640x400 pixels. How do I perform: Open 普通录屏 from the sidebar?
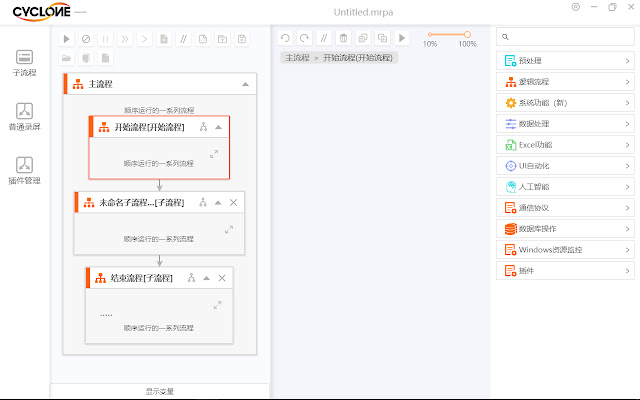pyautogui.click(x=24, y=117)
